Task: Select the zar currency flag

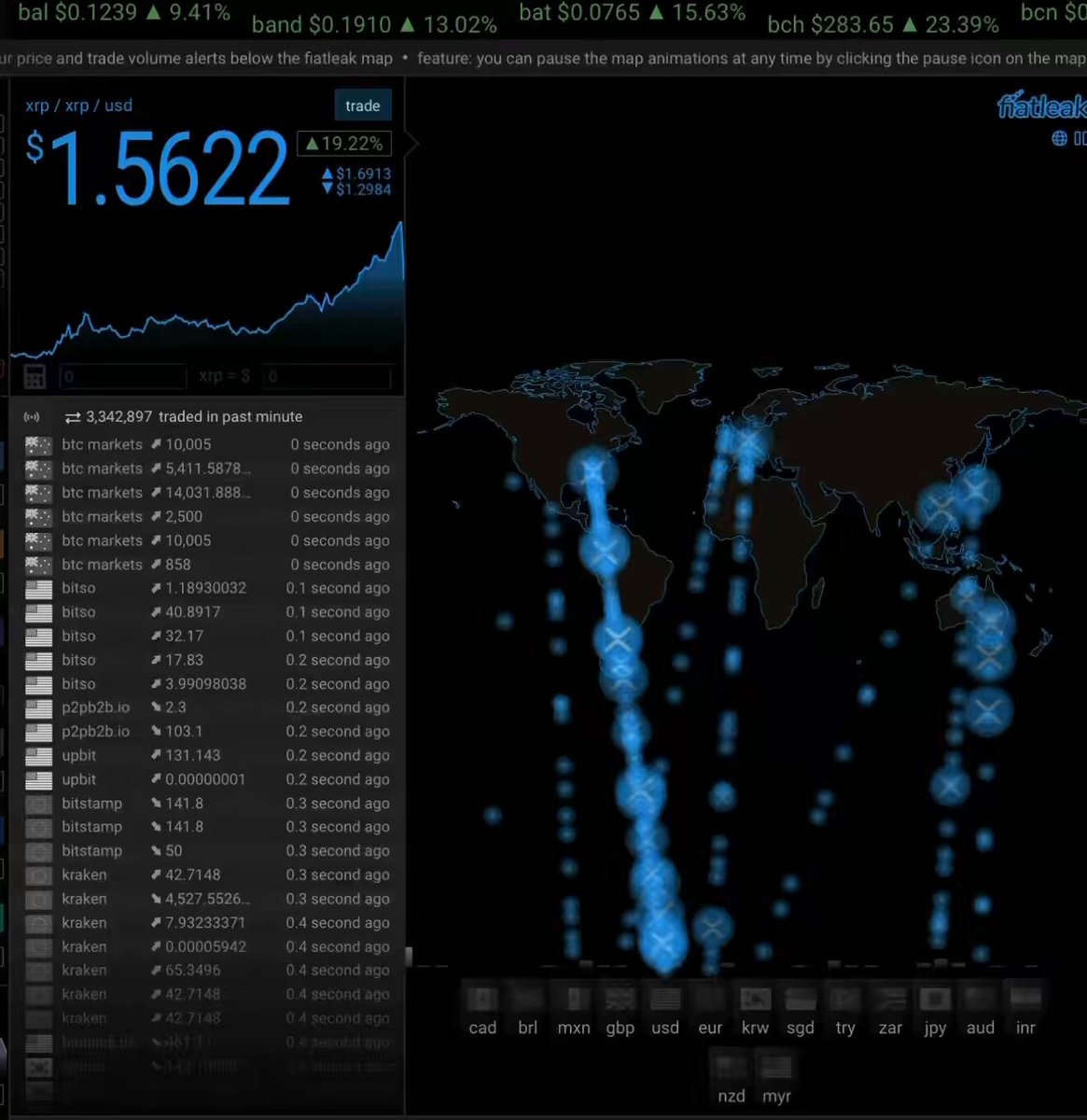Action: tap(891, 1000)
